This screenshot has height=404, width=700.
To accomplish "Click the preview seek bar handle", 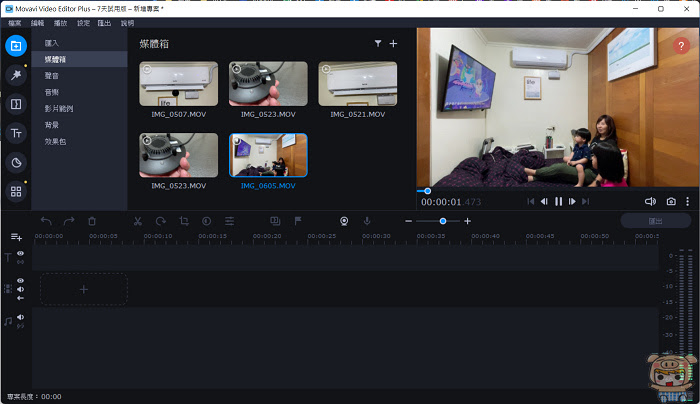I will [427, 191].
